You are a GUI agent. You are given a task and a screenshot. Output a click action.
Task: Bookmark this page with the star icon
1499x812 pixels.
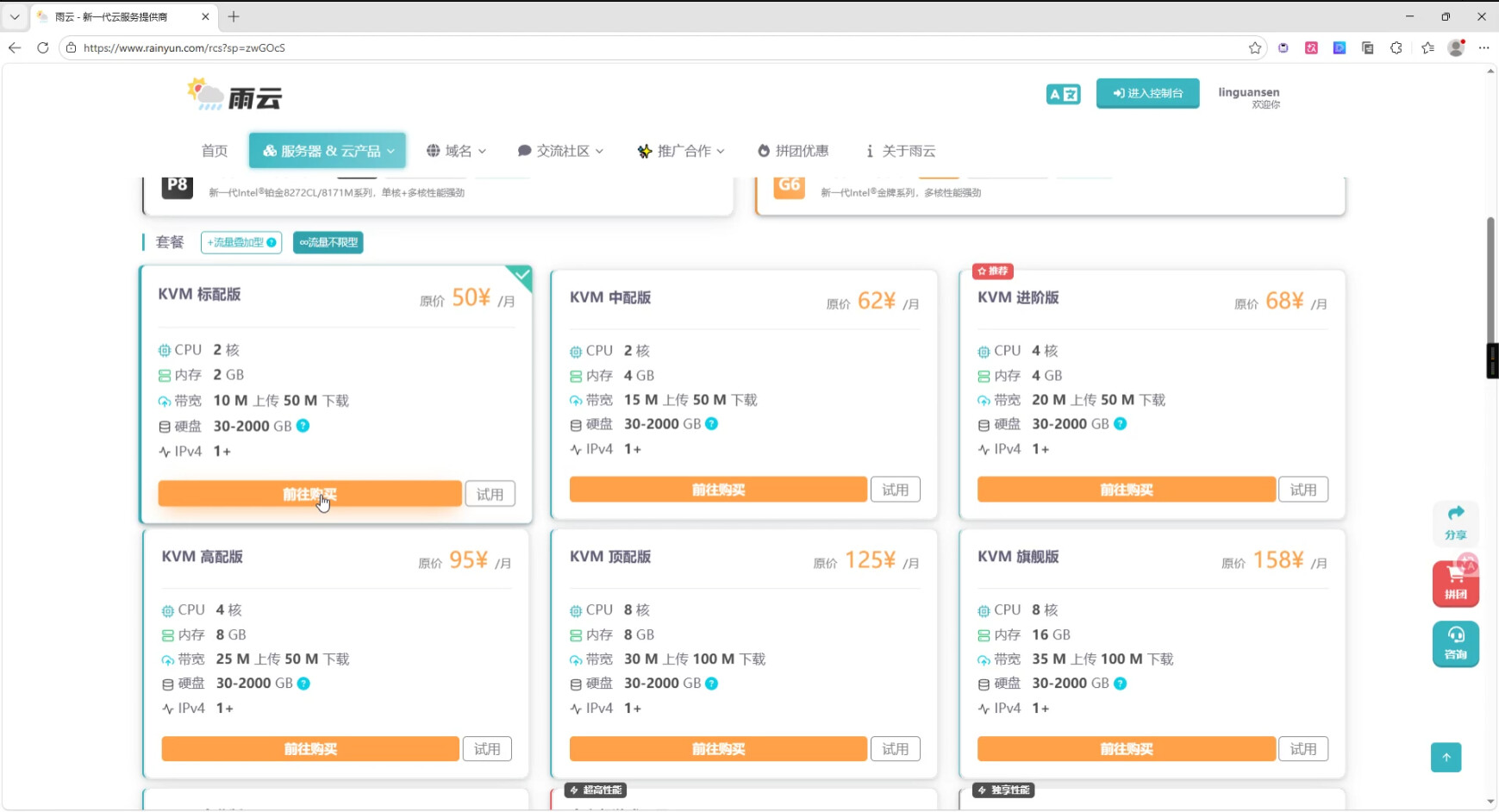tap(1255, 47)
